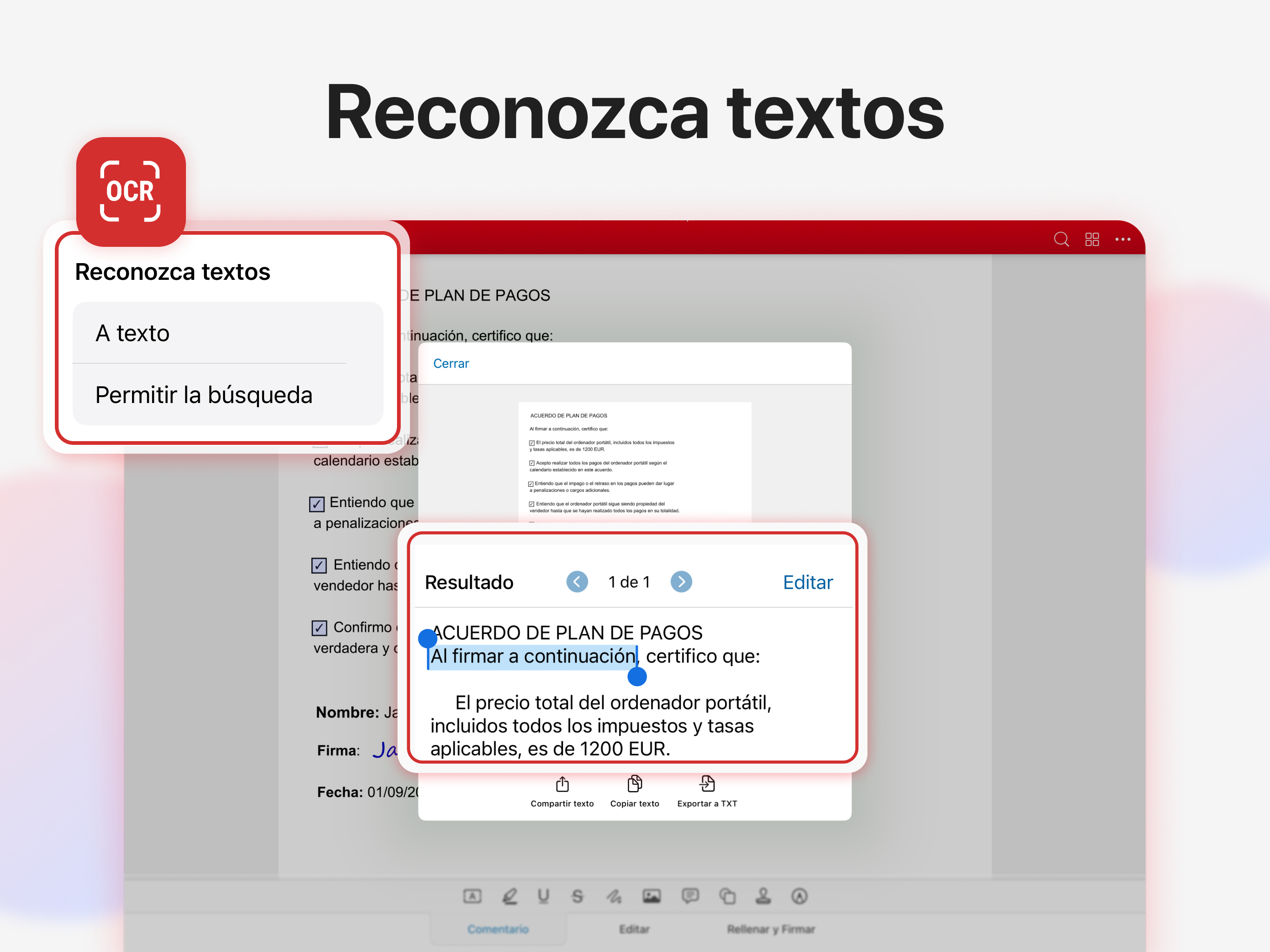Click the start selection handle before 'Al firmar'
The width and height of the screenshot is (1270, 952).
click(428, 639)
